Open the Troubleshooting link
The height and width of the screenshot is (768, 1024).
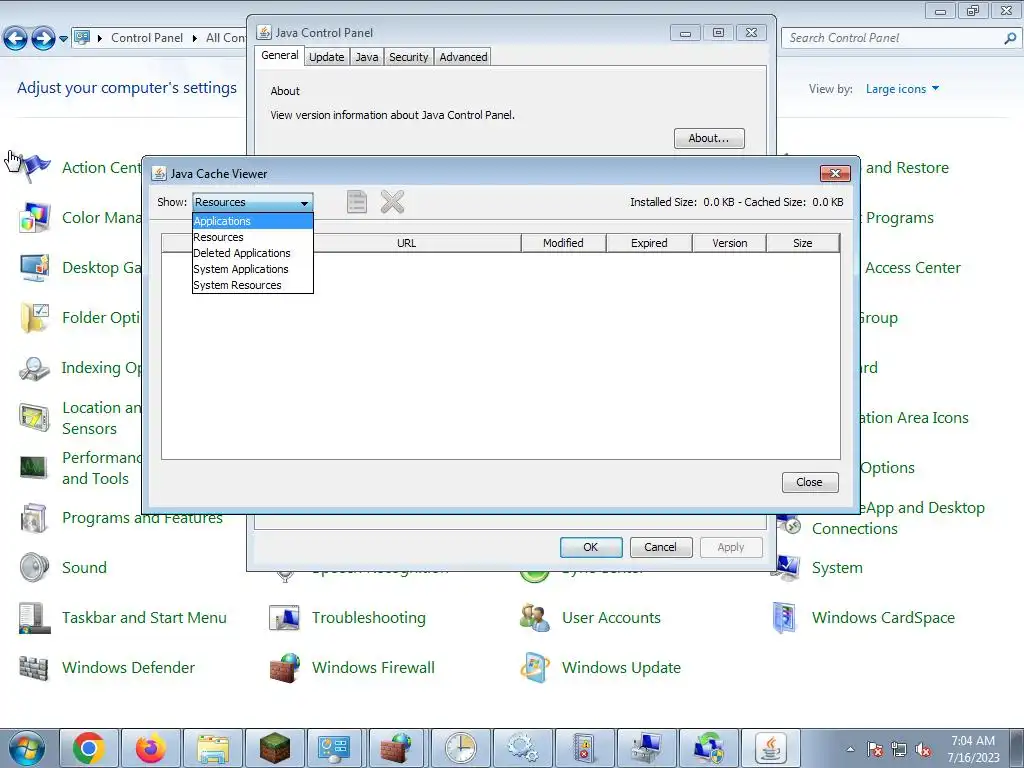tap(368, 618)
